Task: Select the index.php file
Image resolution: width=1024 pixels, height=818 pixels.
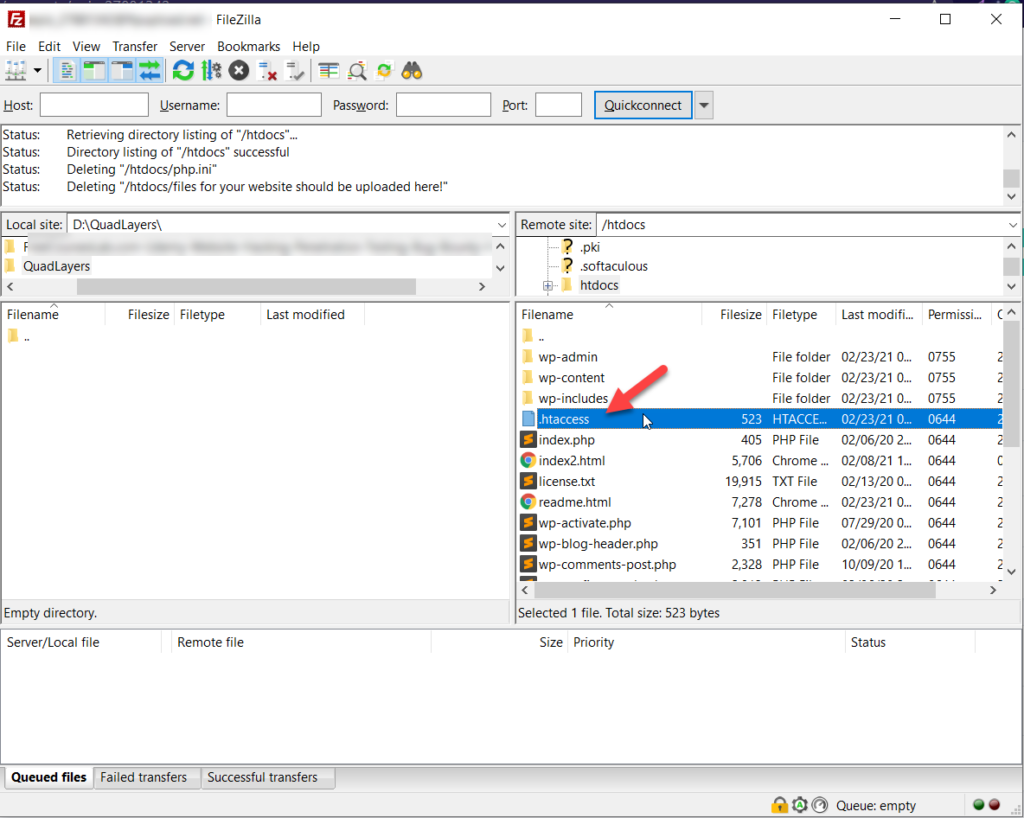Action: point(566,440)
